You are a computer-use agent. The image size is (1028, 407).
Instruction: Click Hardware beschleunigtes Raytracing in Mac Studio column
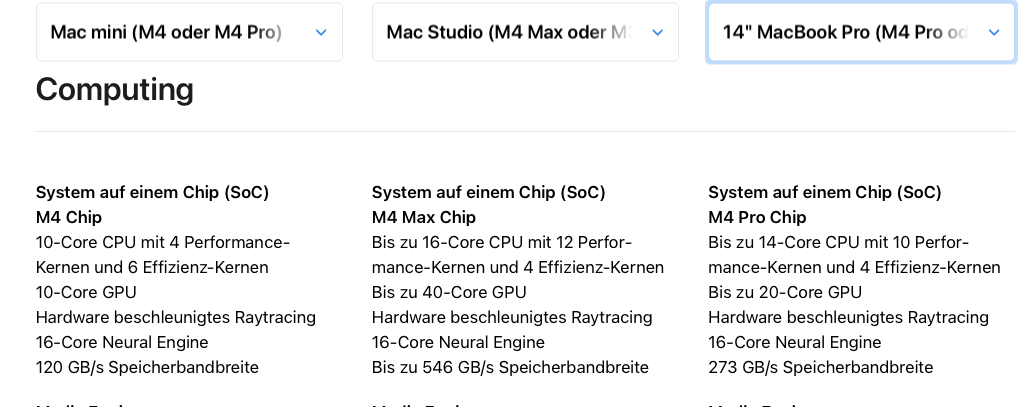pyautogui.click(x=512, y=317)
